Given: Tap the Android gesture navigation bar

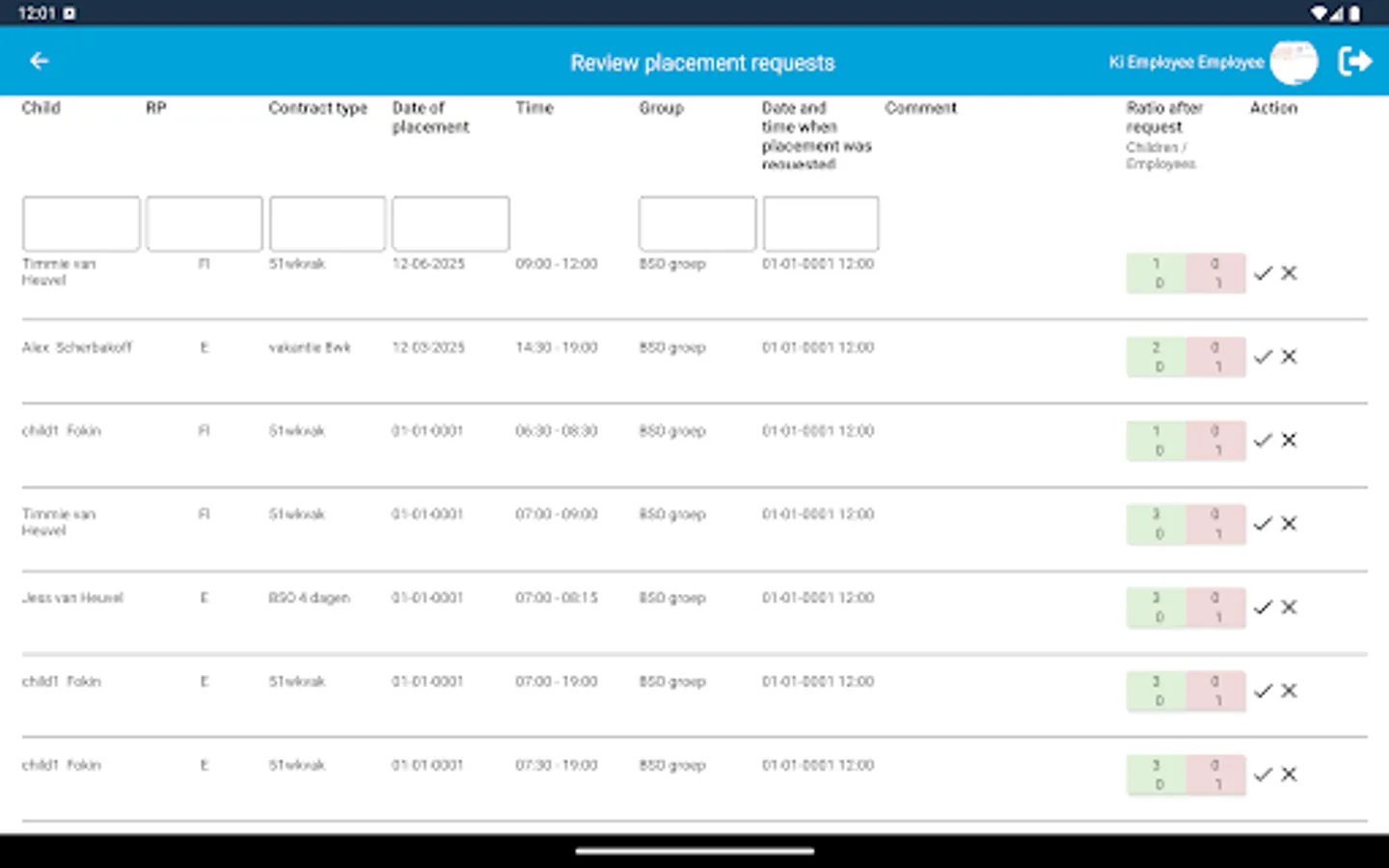Looking at the screenshot, I should 694,851.
